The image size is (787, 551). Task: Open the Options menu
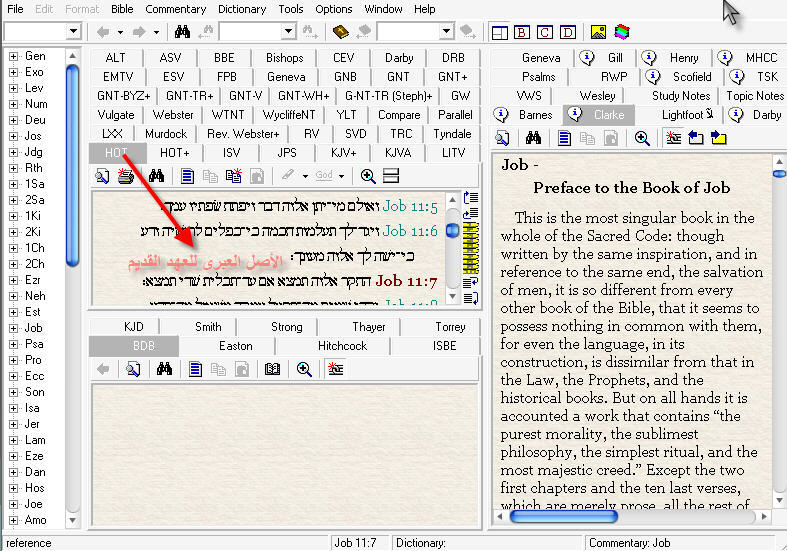pos(334,9)
